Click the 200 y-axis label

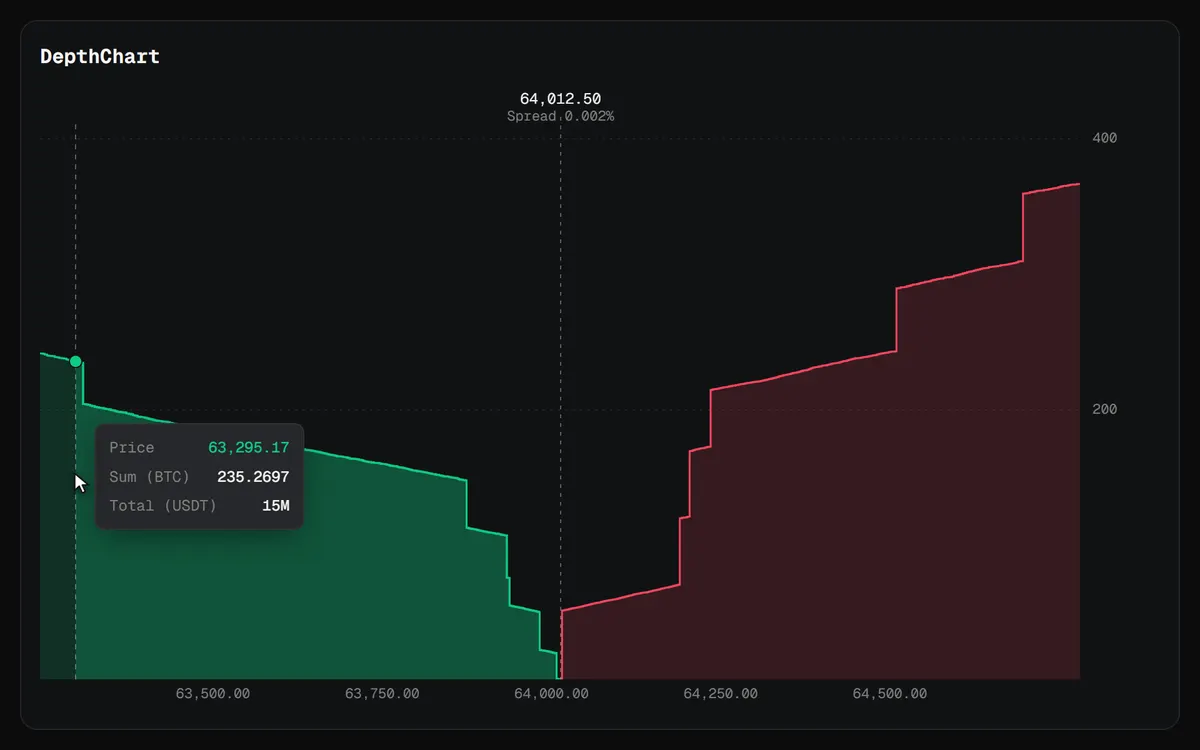pyautogui.click(x=1105, y=409)
